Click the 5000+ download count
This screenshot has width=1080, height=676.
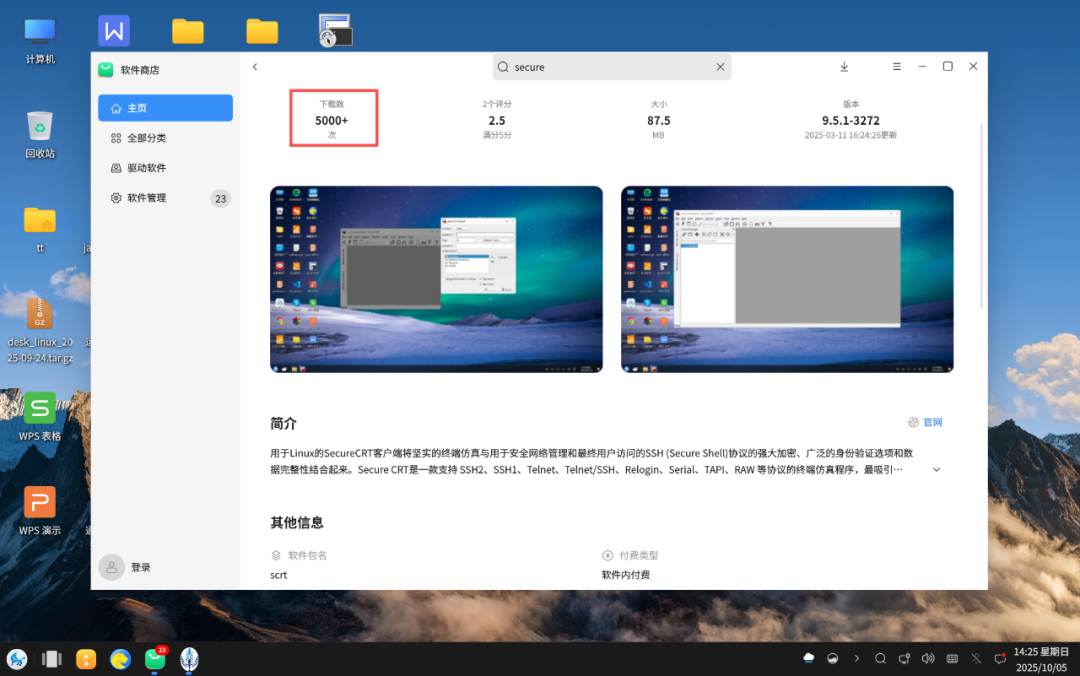[x=332, y=120]
